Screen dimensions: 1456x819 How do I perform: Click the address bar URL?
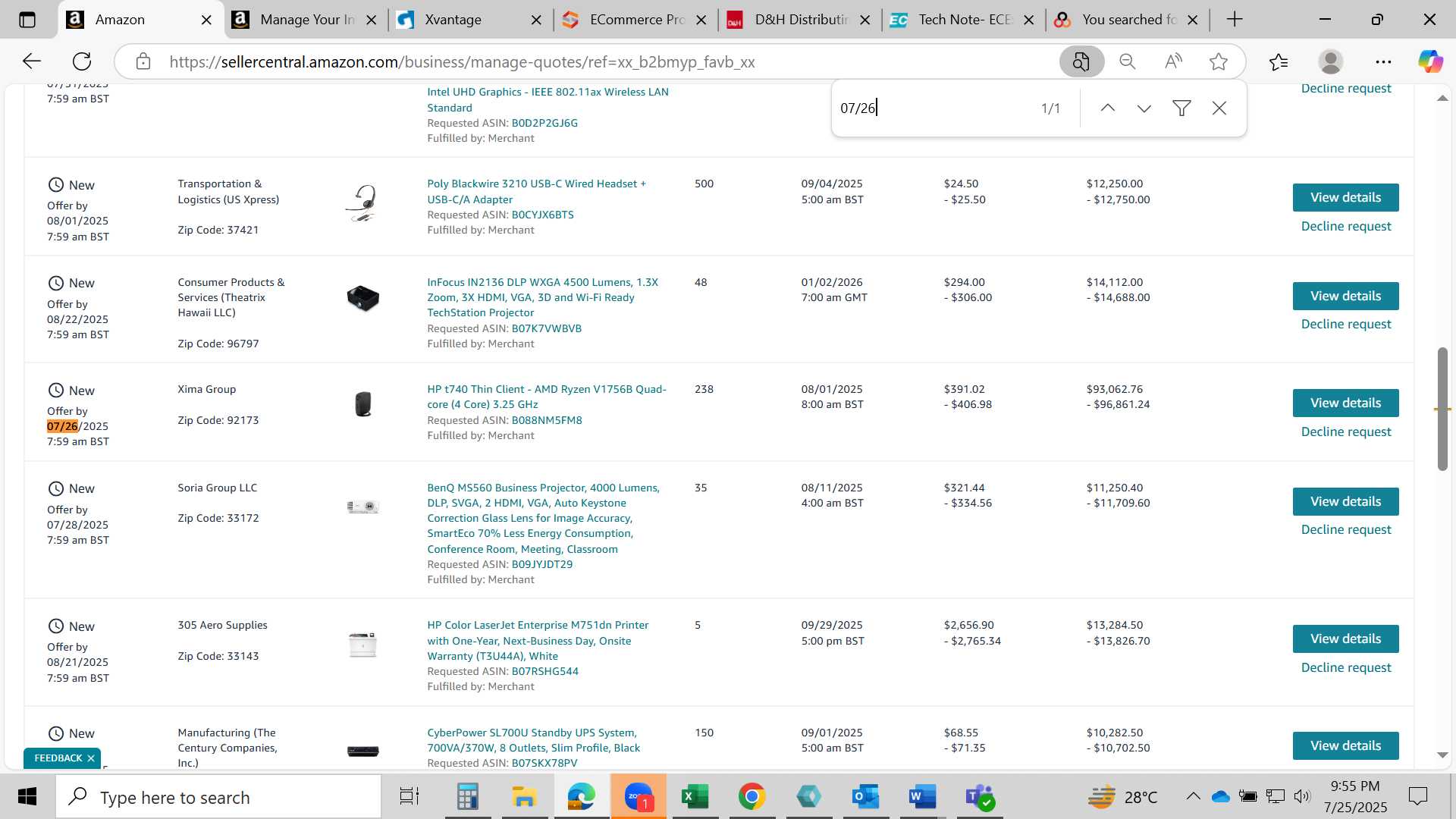pyautogui.click(x=462, y=62)
